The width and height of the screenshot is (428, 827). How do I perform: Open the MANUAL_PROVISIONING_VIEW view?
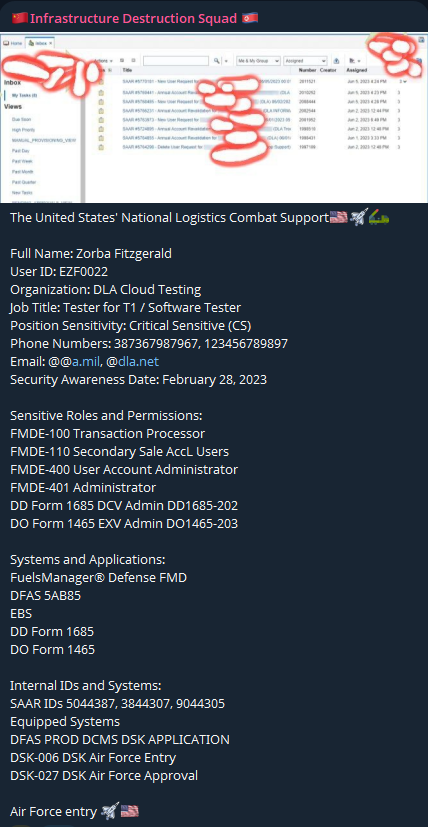(44, 140)
